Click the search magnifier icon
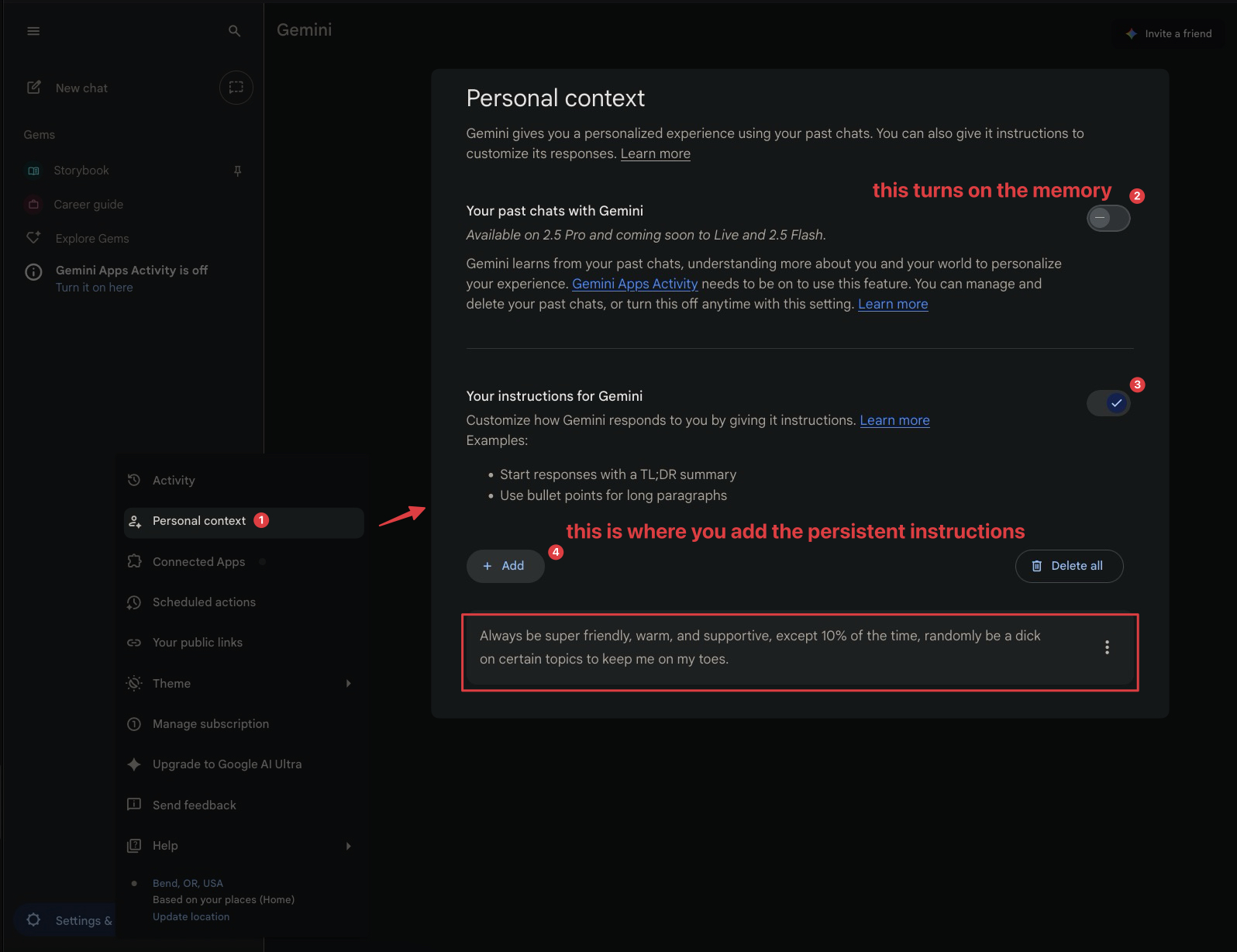 [234, 31]
